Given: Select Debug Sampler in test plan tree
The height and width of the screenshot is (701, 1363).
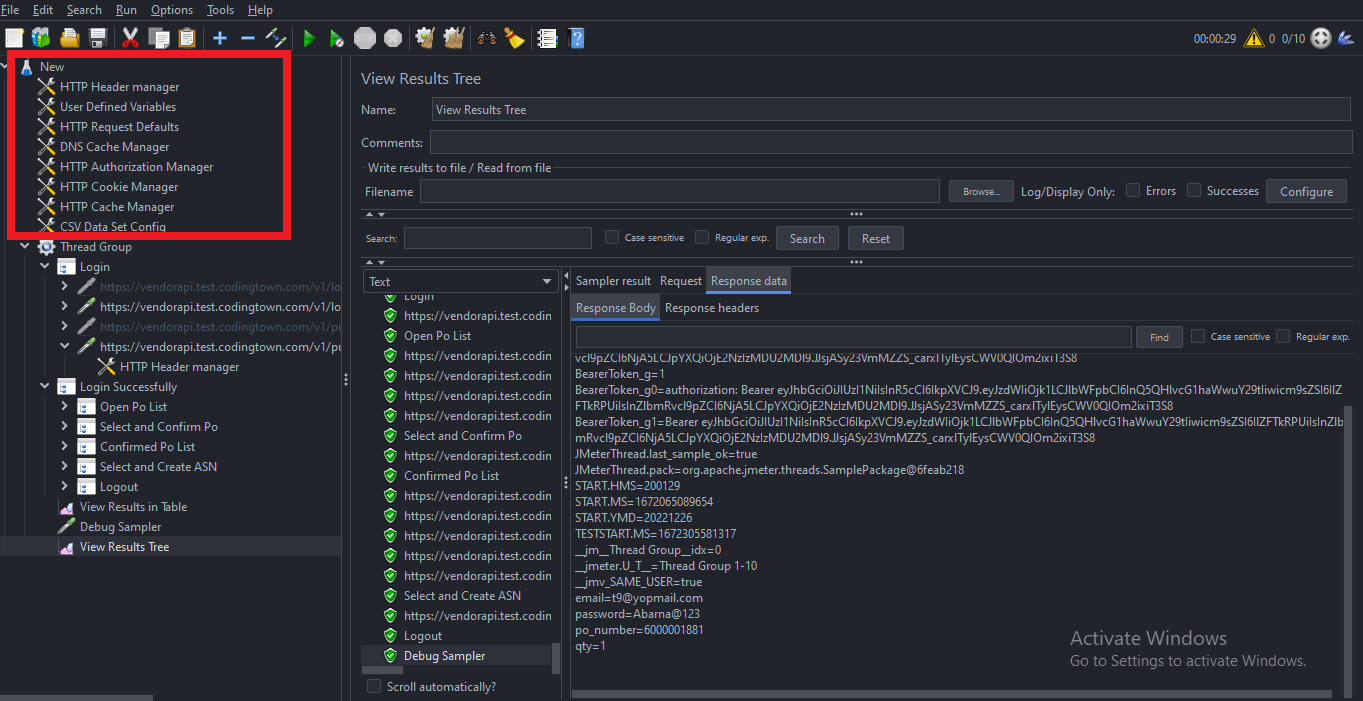Looking at the screenshot, I should point(120,527).
